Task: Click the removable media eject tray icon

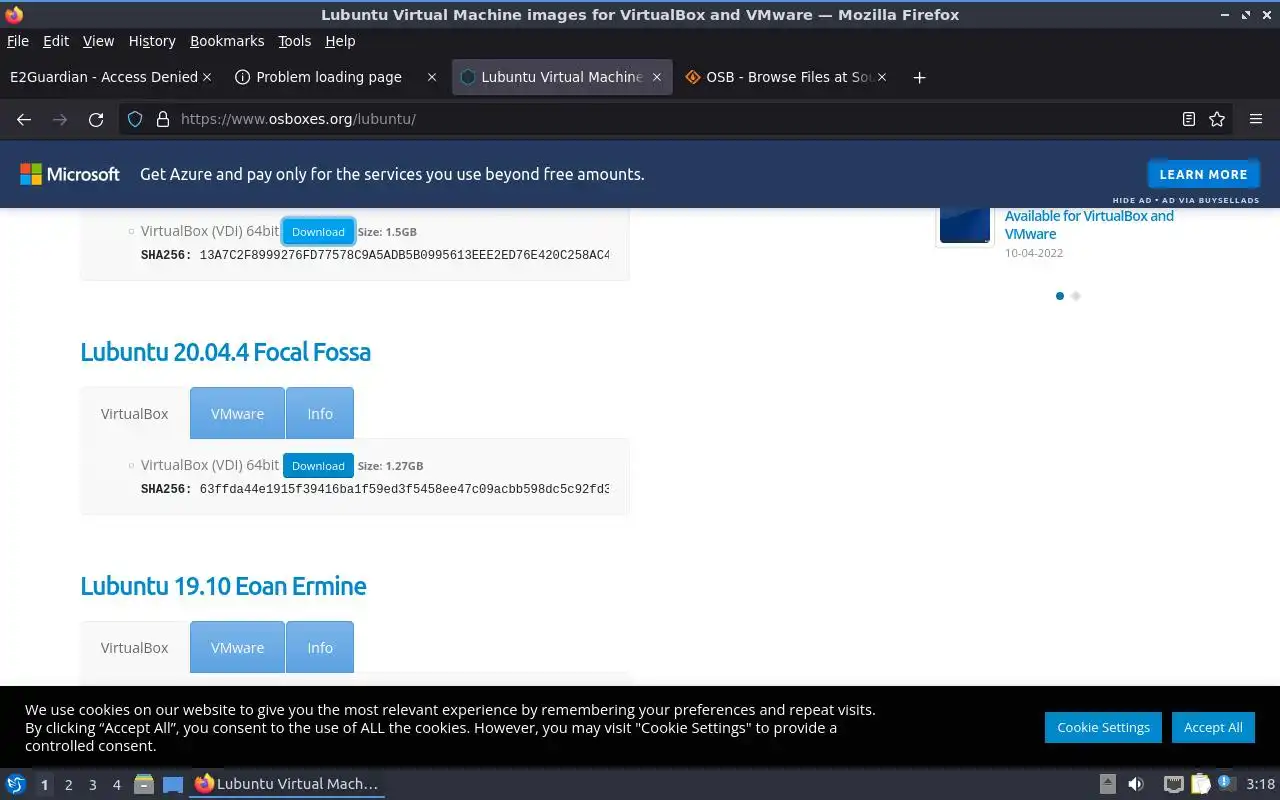Action: (x=1108, y=784)
